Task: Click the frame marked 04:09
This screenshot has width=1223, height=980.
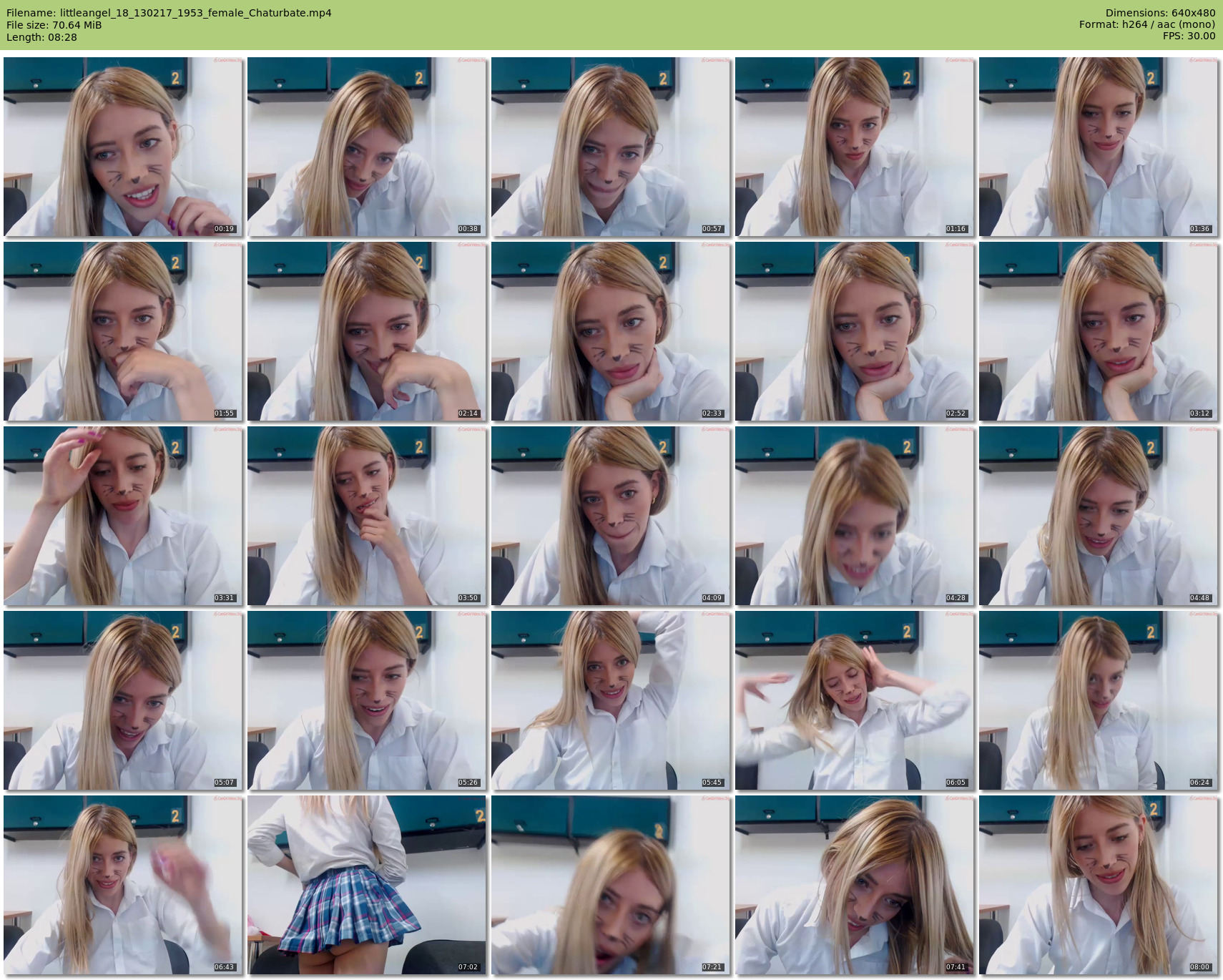Action: pyautogui.click(x=610, y=516)
